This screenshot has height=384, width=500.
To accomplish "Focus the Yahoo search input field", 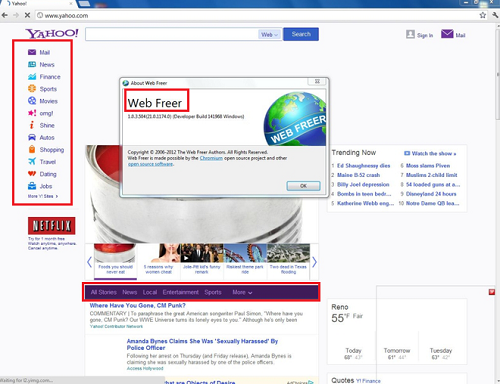I will point(172,34).
